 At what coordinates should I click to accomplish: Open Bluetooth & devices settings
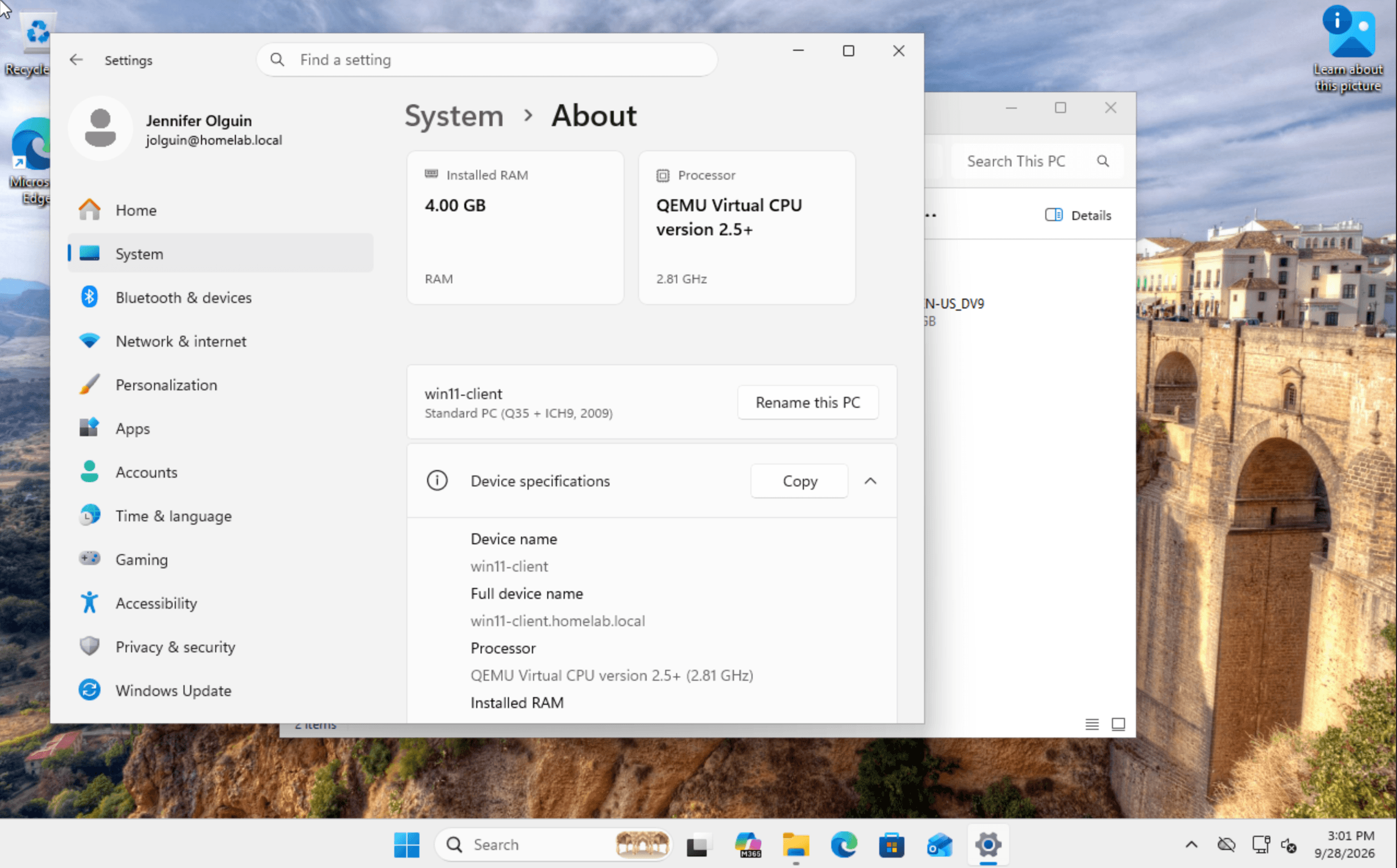point(221,298)
